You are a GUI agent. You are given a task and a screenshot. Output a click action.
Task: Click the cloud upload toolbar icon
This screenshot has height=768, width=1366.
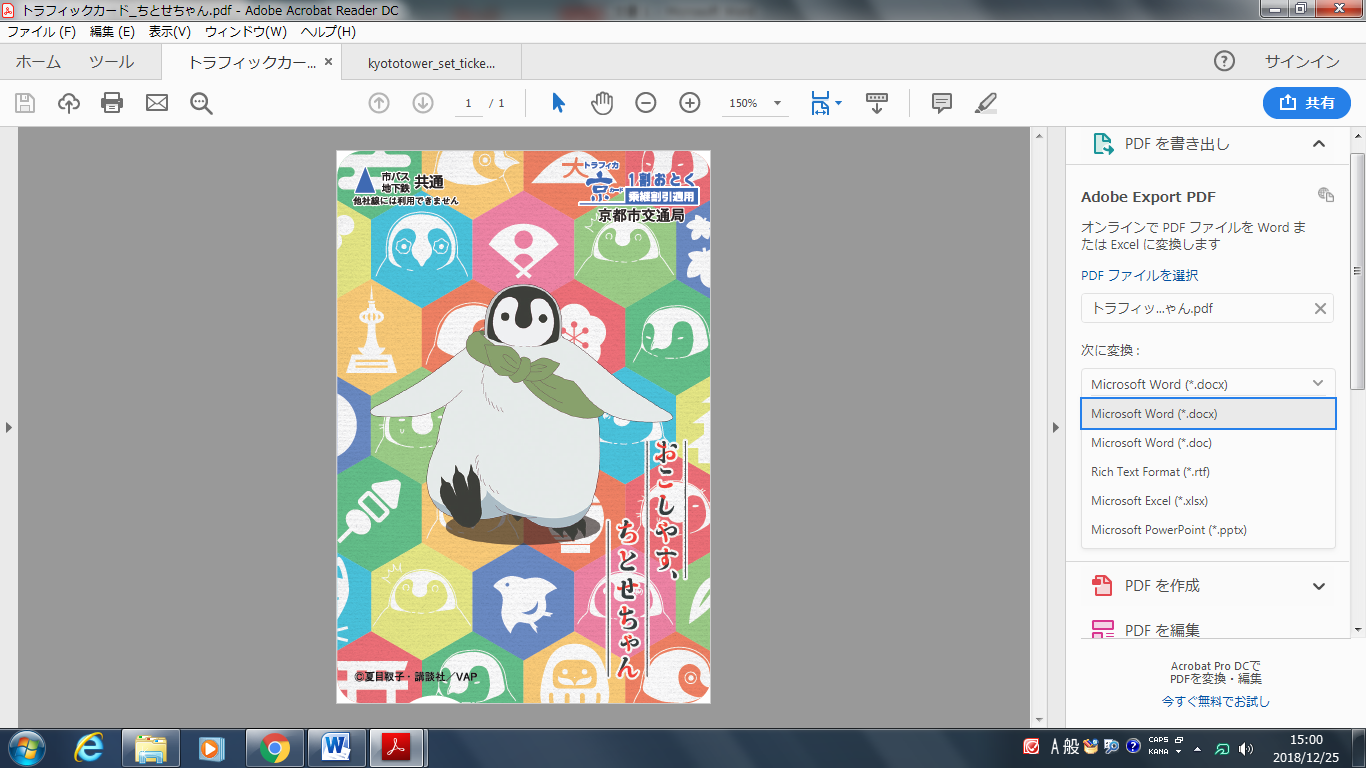(69, 103)
